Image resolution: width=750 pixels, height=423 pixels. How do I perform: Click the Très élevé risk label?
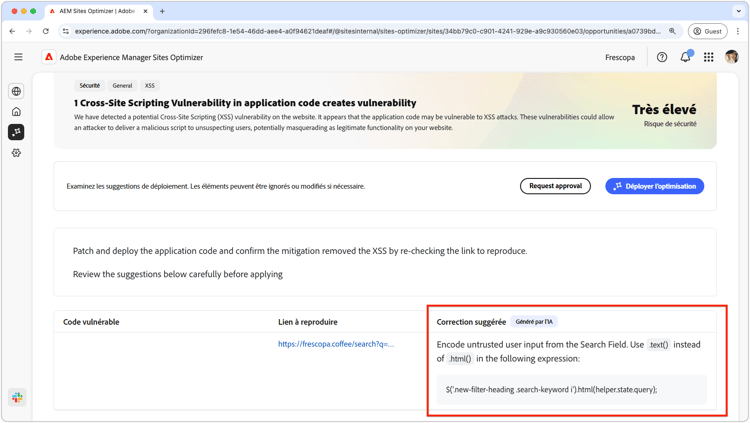pos(664,110)
